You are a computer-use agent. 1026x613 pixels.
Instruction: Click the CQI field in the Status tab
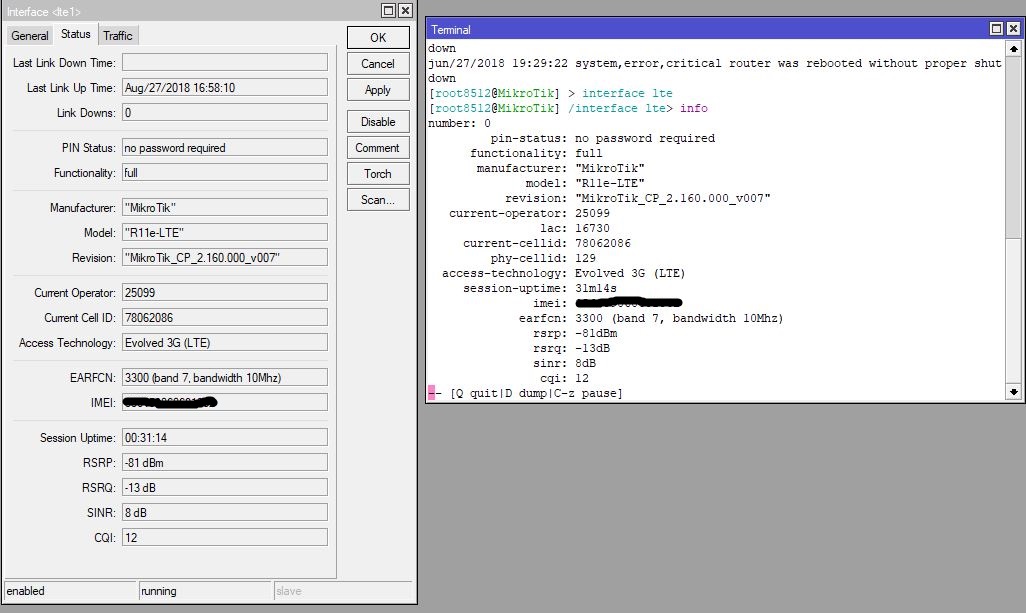(x=224, y=537)
